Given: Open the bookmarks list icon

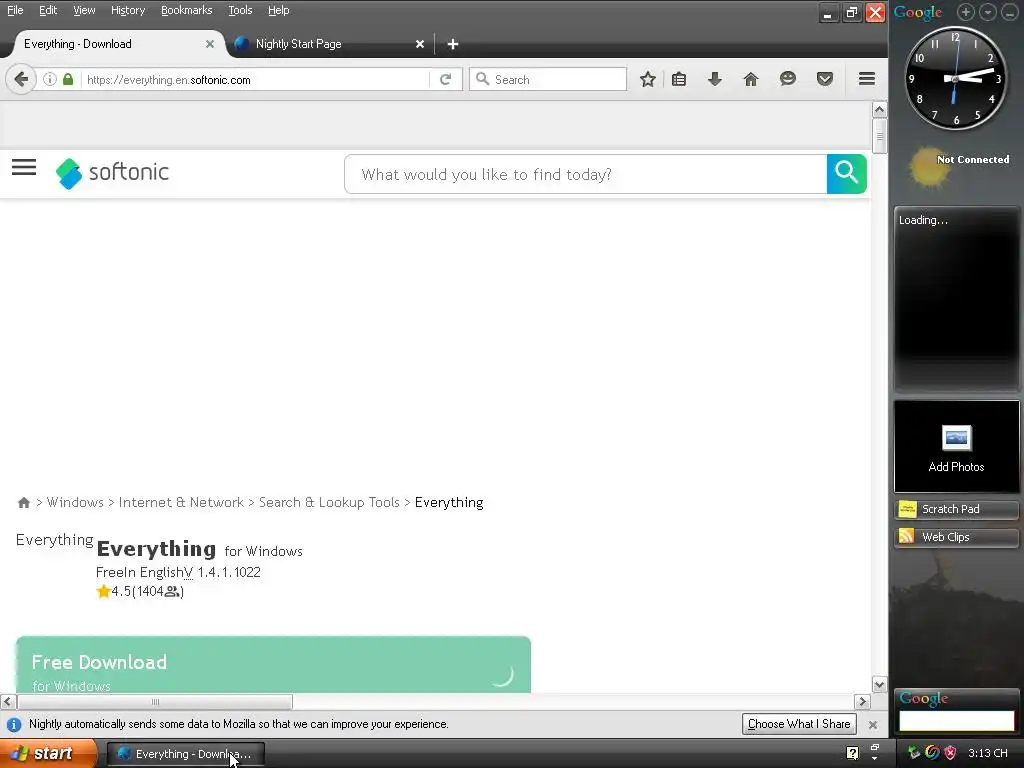Looking at the screenshot, I should pos(679,80).
